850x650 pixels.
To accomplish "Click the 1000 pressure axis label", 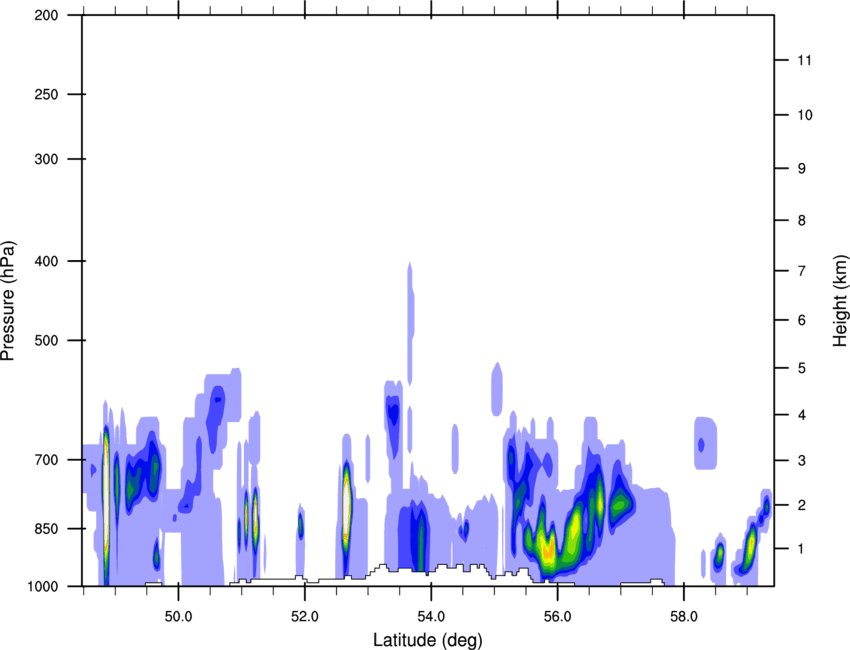I will 43,586.
